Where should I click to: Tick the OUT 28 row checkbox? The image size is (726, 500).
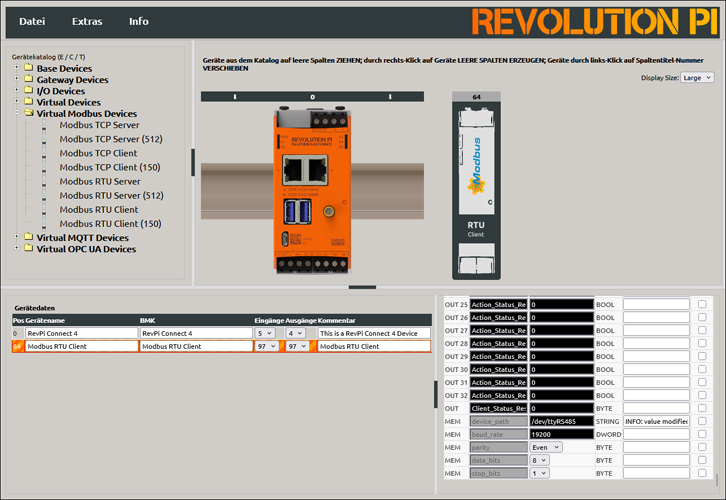(702, 343)
